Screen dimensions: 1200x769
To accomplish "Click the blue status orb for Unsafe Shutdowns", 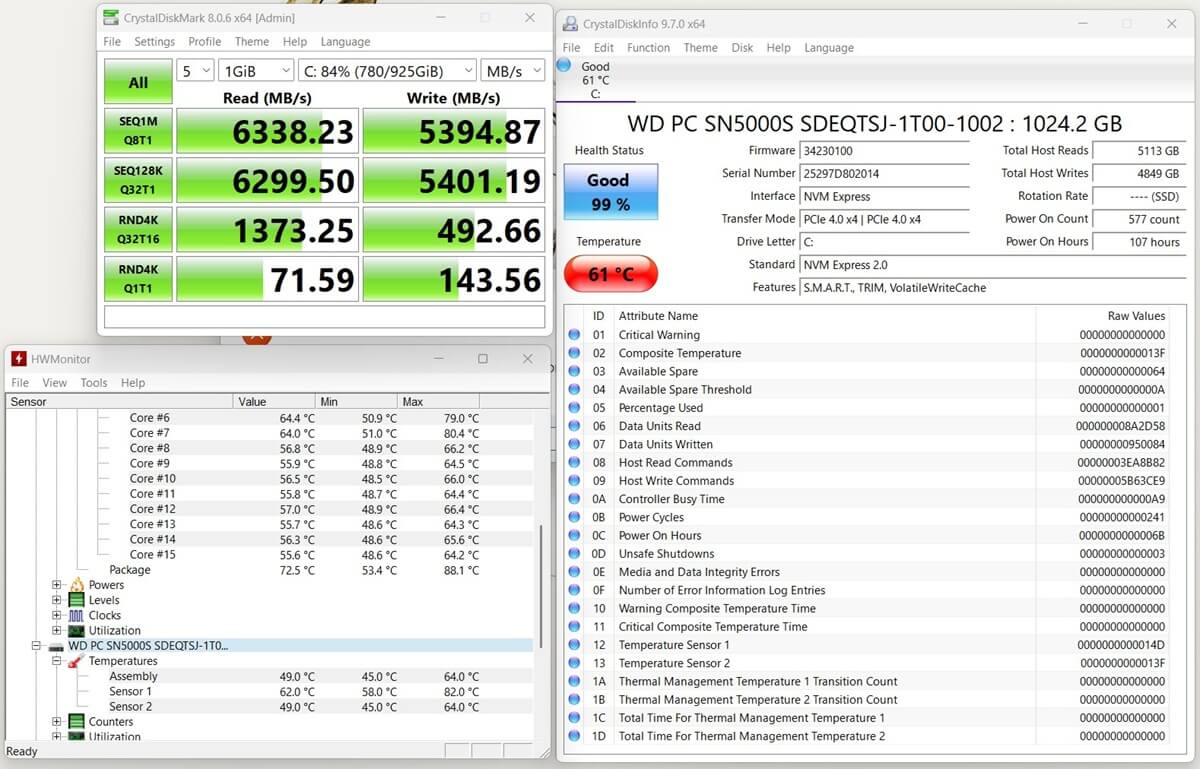I will [x=574, y=554].
